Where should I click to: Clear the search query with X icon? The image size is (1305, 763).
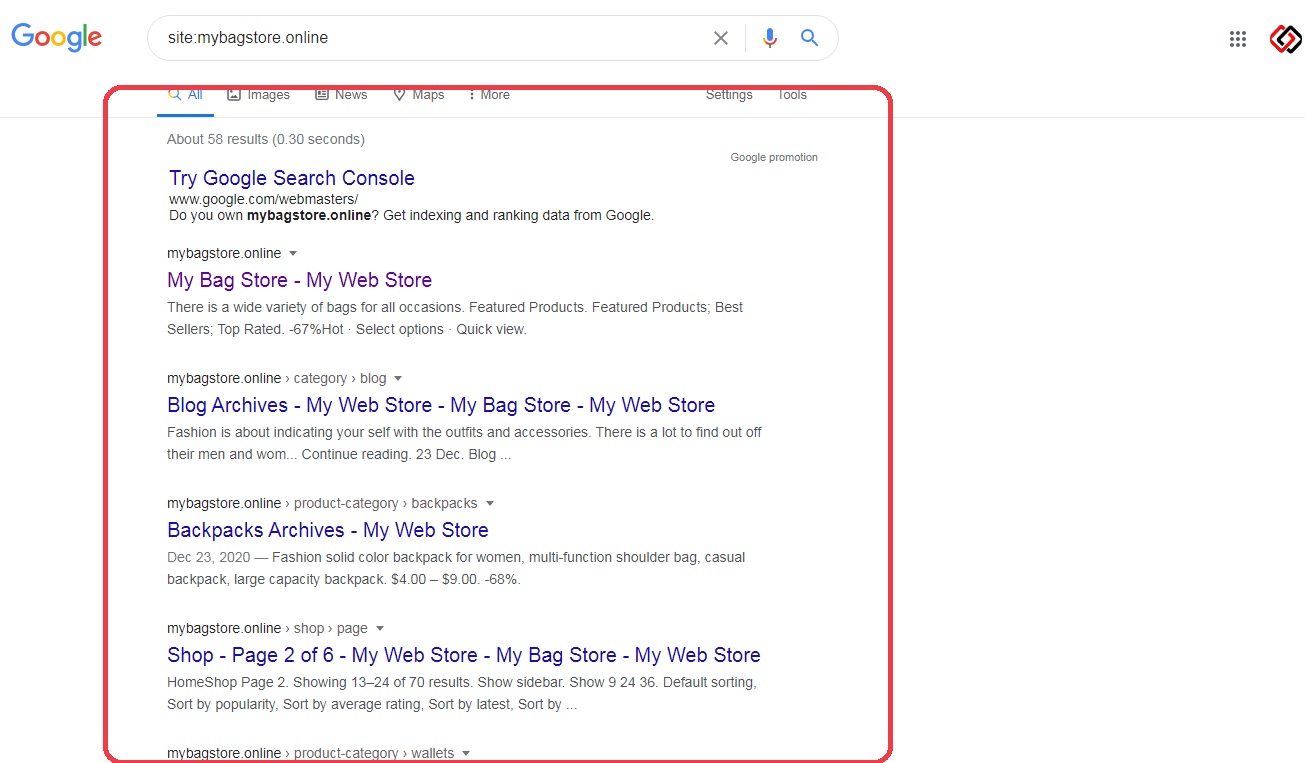click(721, 38)
